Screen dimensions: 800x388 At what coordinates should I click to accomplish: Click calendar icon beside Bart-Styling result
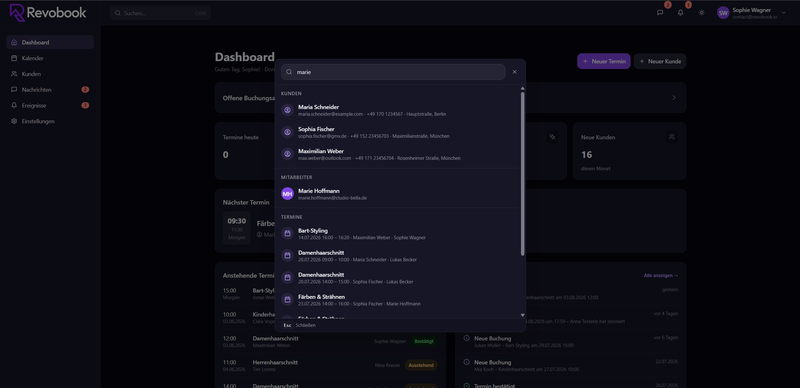[x=287, y=234]
